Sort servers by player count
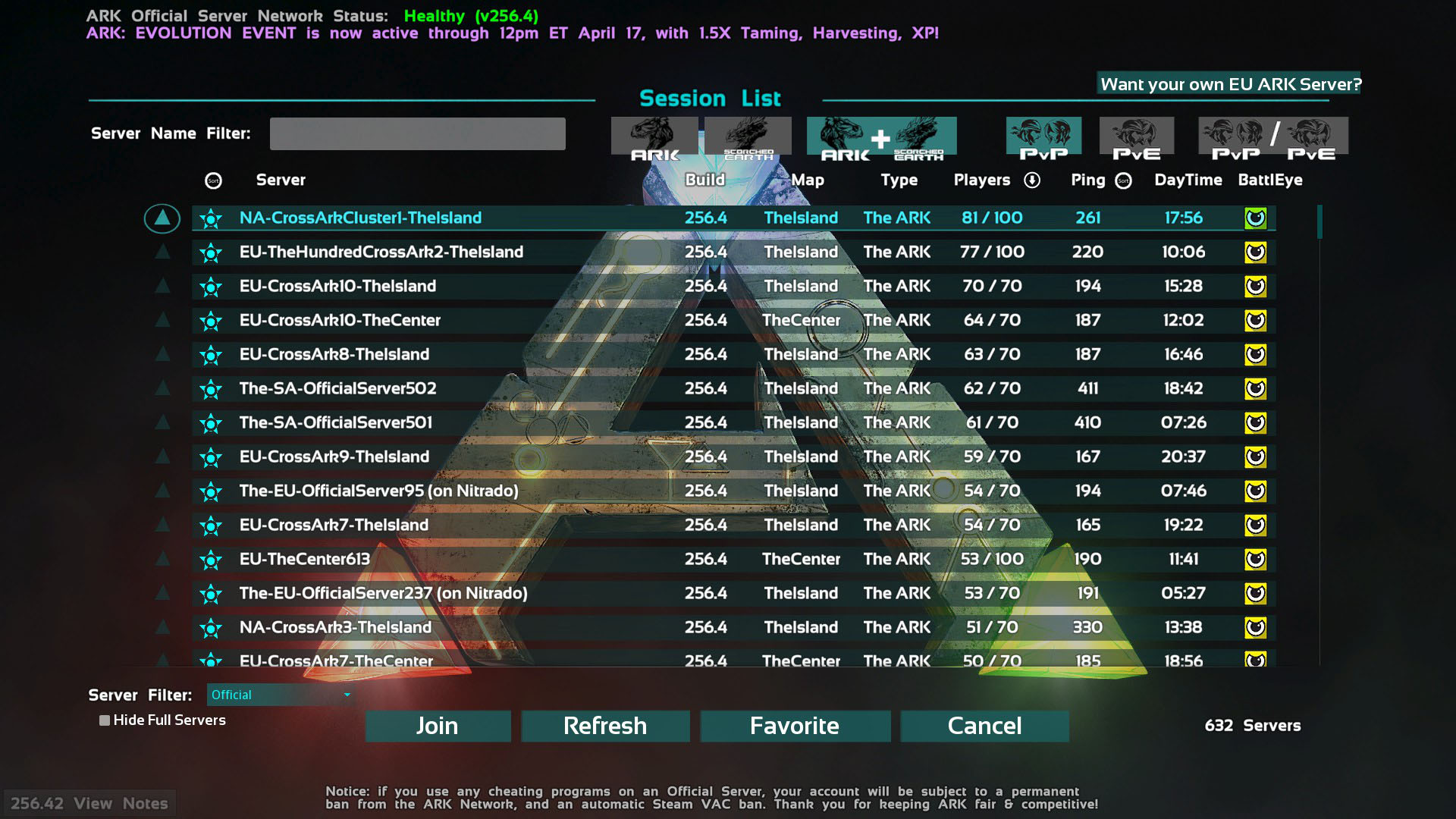Image resolution: width=1456 pixels, height=819 pixels. [x=1032, y=180]
